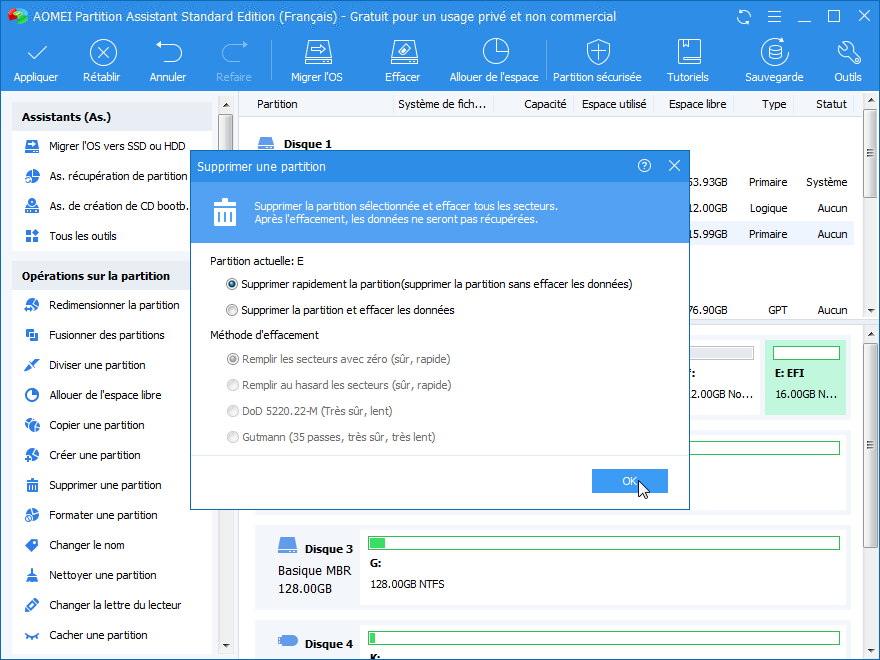Select the G: partition bar on Disque 3
The height and width of the screenshot is (660, 880).
(604, 543)
